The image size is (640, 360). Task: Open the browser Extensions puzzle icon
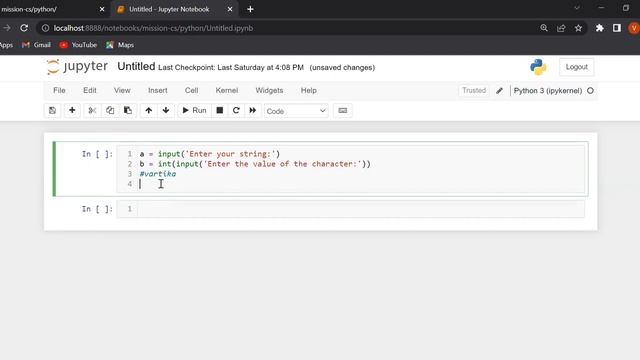tap(599, 28)
